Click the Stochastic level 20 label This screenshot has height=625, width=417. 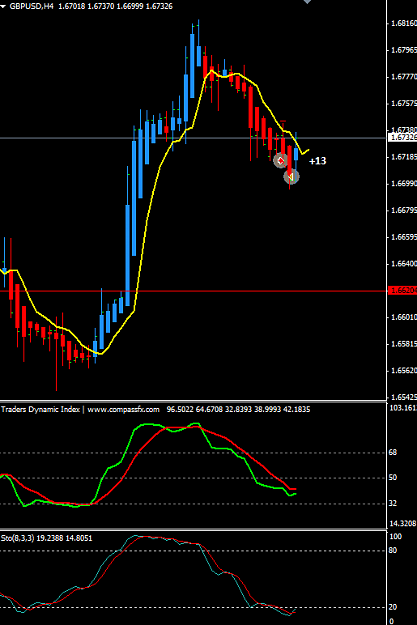tap(393, 607)
